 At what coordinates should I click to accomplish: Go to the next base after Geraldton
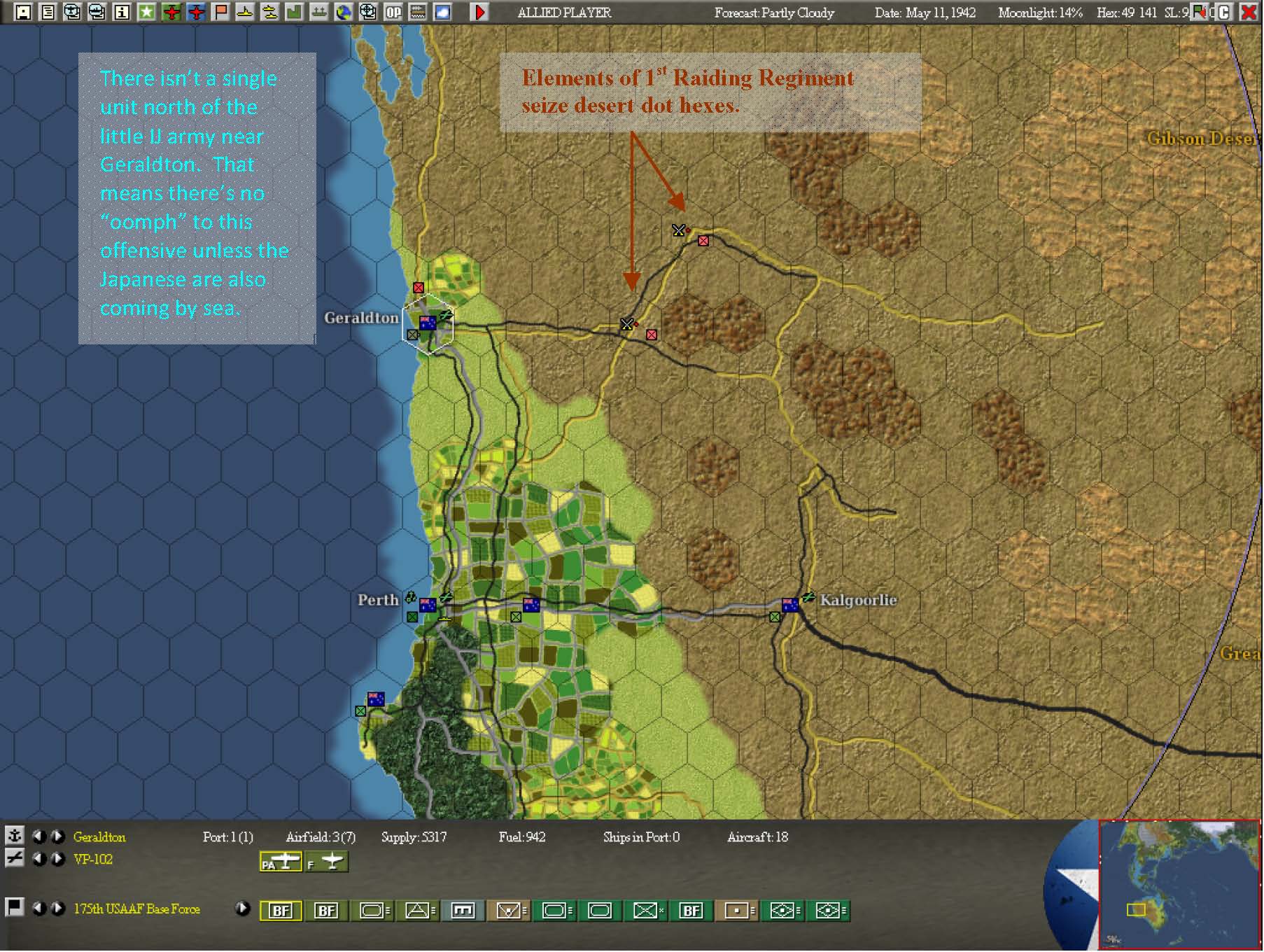[58, 836]
